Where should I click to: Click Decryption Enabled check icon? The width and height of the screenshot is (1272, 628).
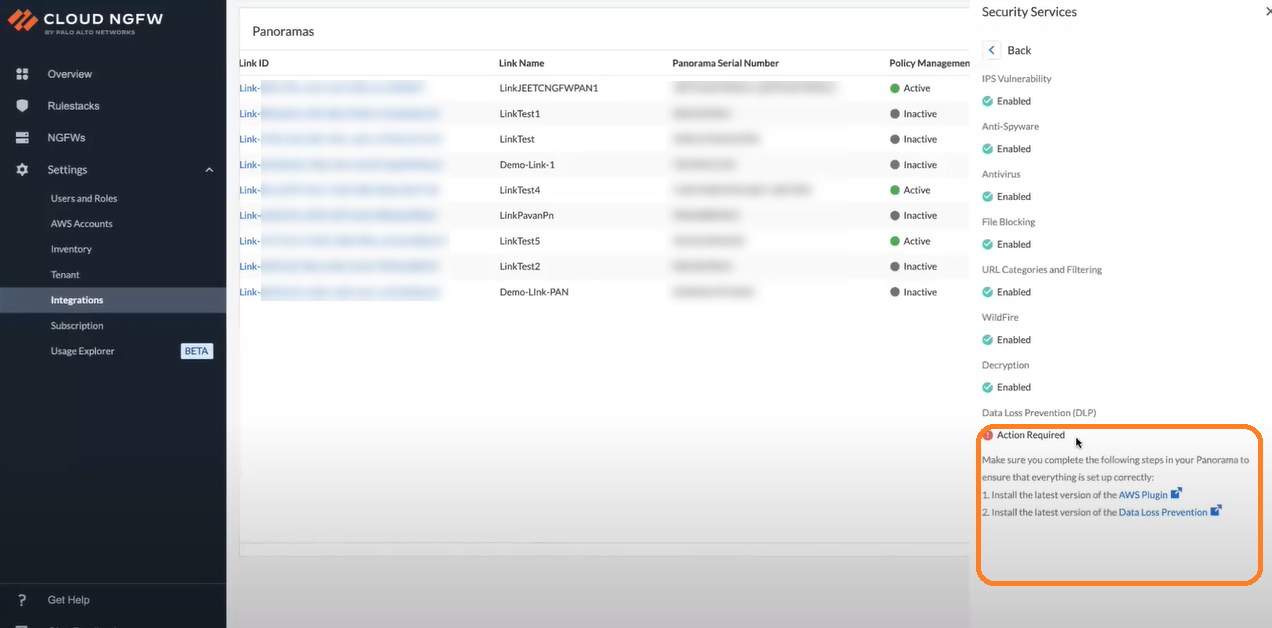tap(988, 387)
